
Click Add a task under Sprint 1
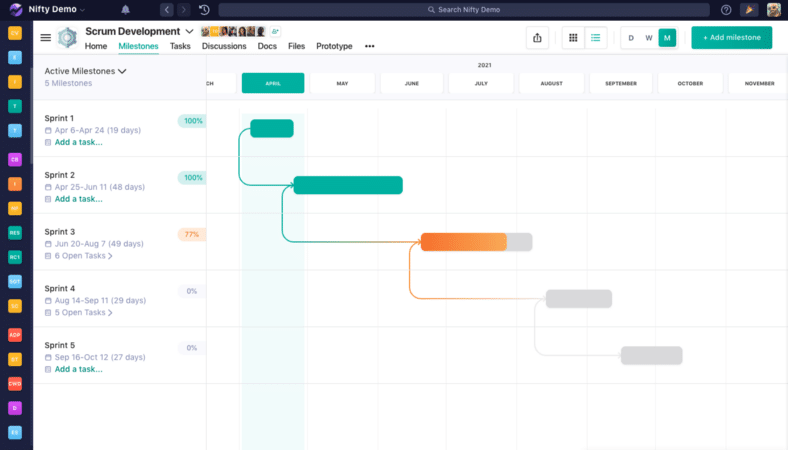tap(78, 142)
